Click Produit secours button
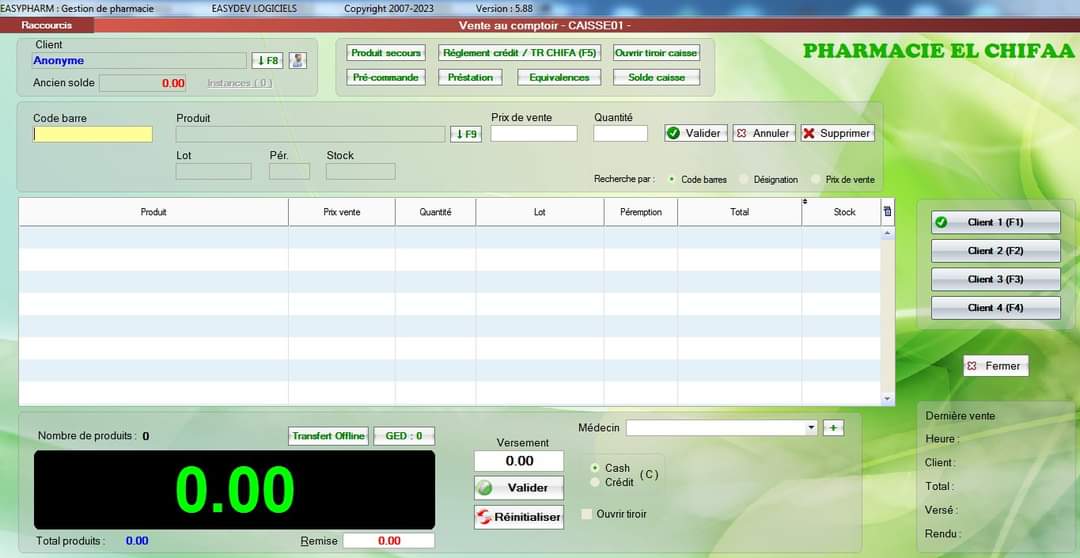 (386, 53)
